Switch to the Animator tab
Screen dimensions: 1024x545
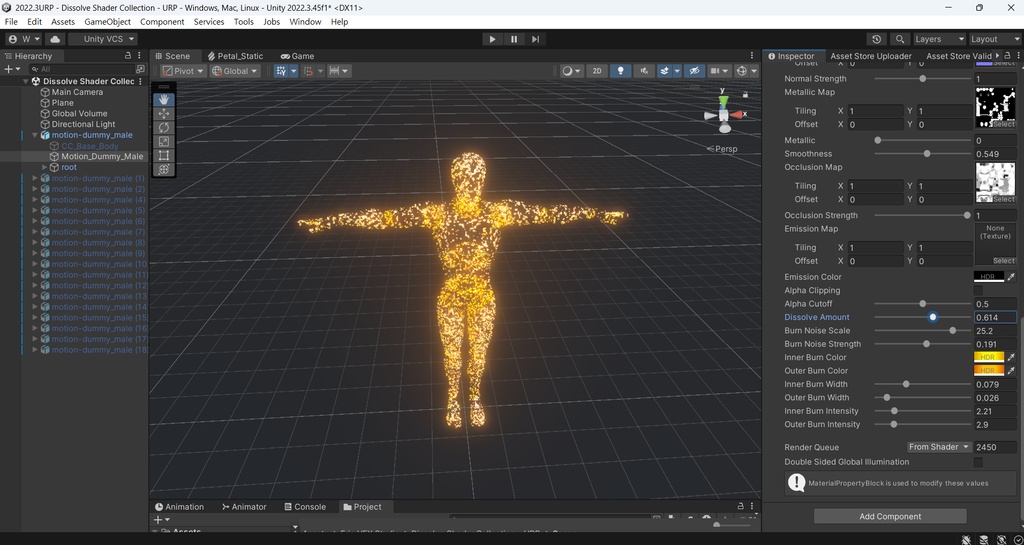click(x=244, y=506)
